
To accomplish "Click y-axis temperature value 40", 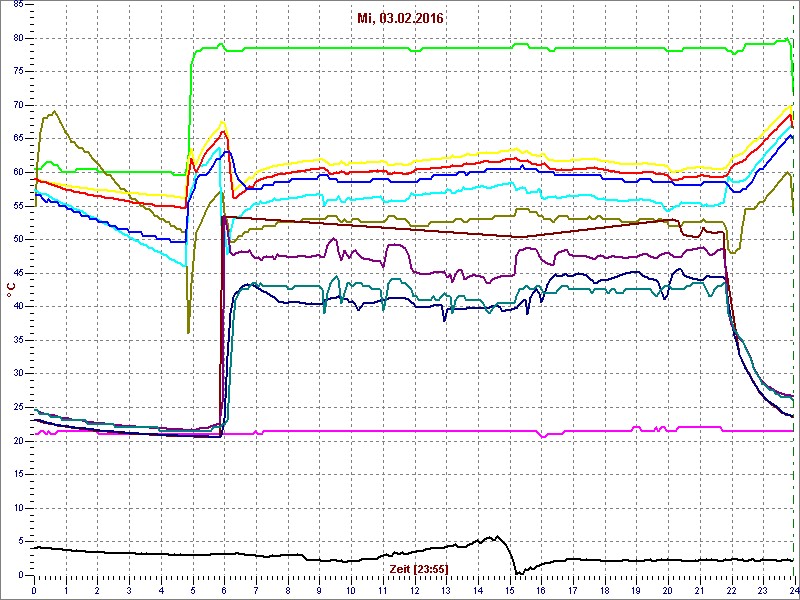I will pos(16,307).
